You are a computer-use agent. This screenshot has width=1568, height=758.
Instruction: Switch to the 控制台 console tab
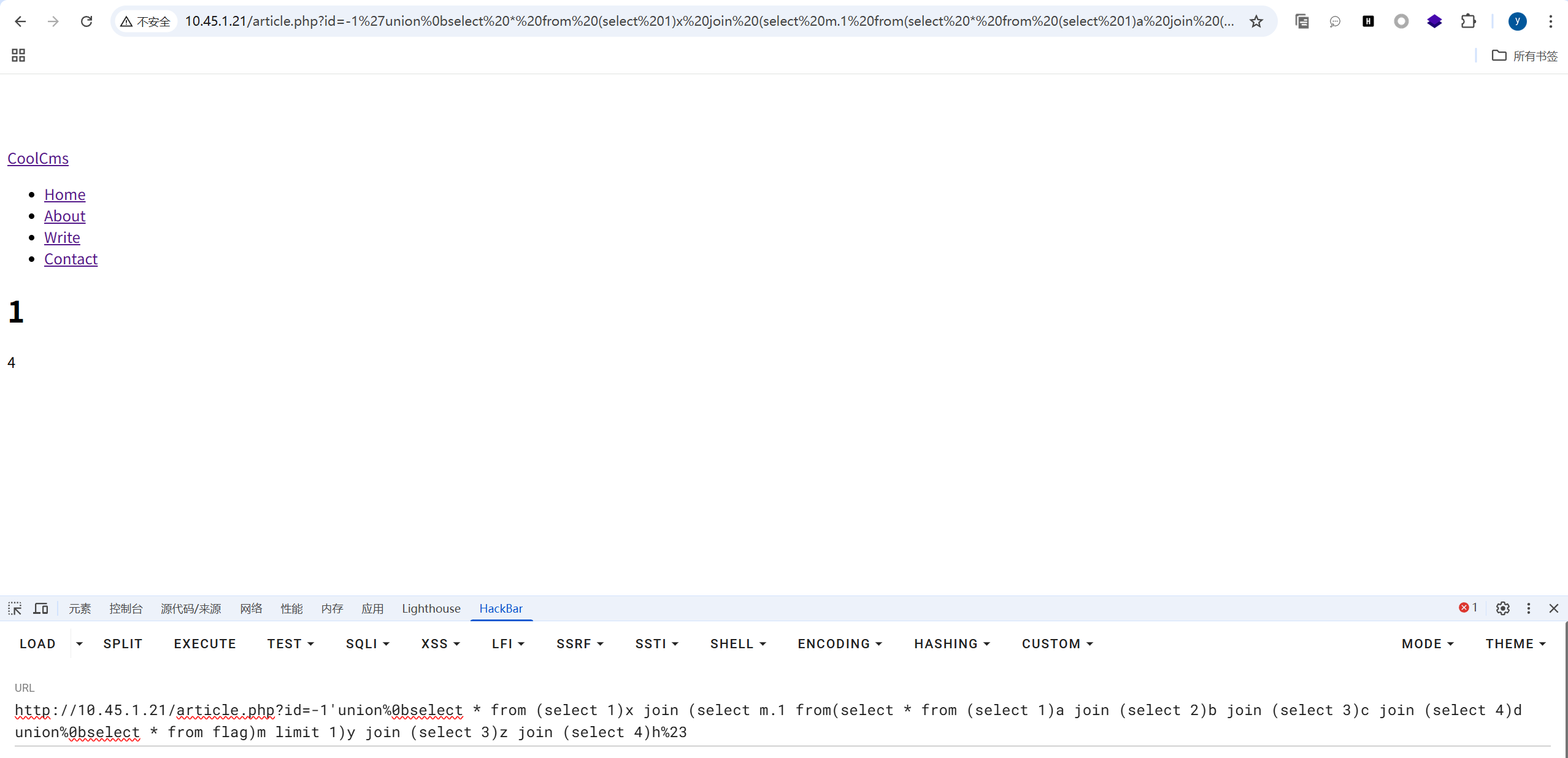pos(126,608)
